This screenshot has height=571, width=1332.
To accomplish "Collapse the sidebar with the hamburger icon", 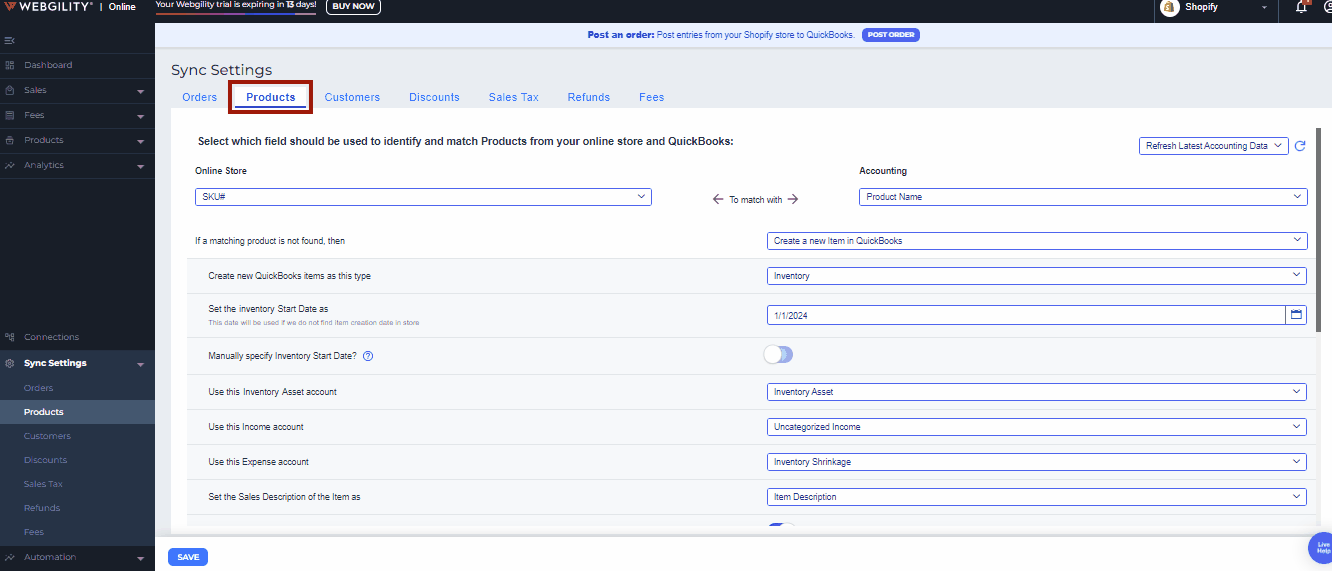I will point(9,40).
